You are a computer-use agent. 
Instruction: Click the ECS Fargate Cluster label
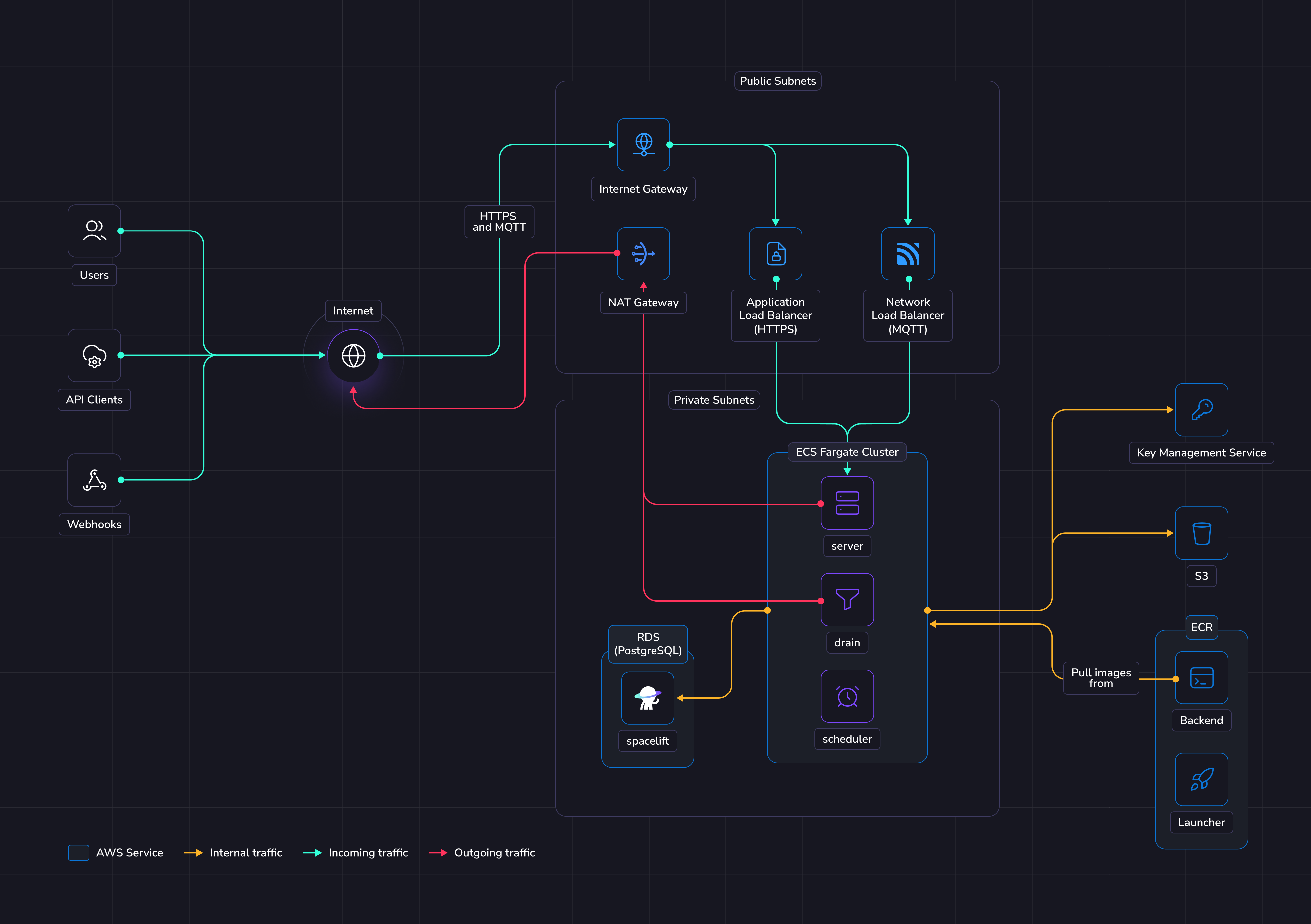pyautogui.click(x=847, y=452)
